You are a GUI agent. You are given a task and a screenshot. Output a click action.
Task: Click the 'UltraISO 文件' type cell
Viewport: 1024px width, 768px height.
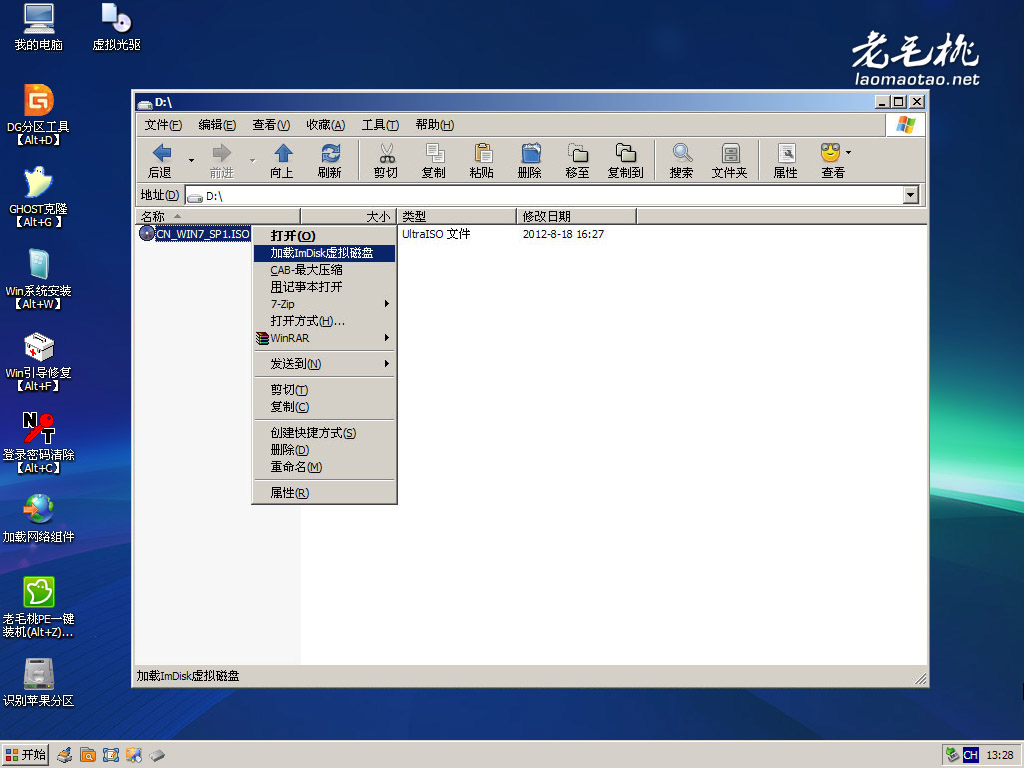tap(436, 234)
